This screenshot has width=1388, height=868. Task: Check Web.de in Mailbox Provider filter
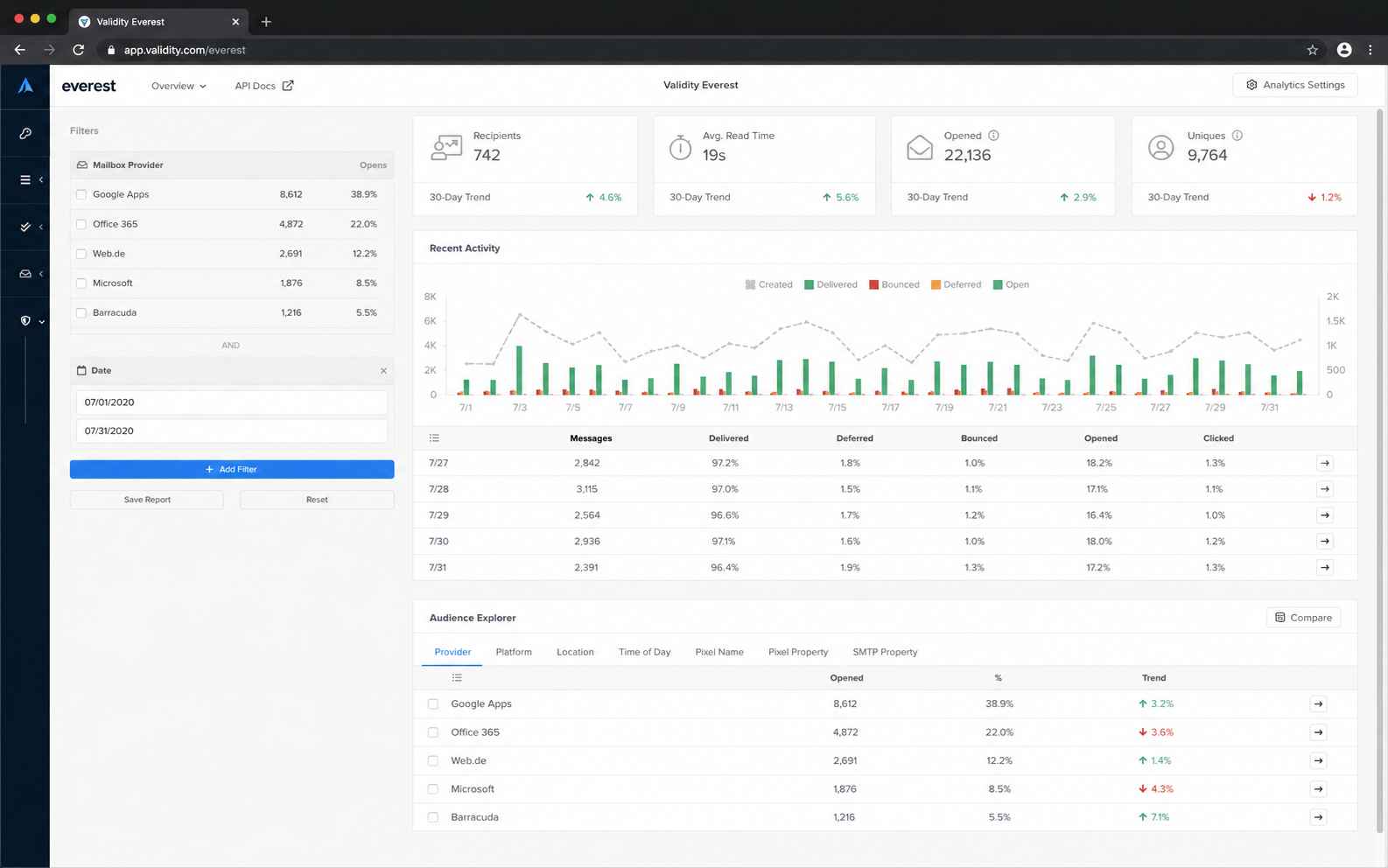point(81,254)
